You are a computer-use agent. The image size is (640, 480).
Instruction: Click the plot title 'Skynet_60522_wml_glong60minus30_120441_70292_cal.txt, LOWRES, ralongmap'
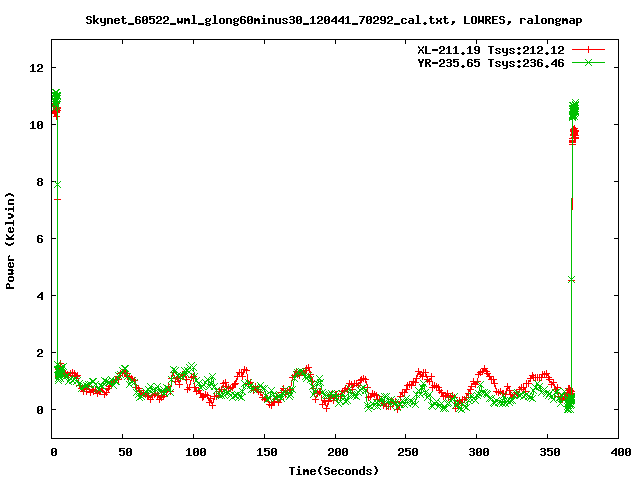click(x=333, y=20)
